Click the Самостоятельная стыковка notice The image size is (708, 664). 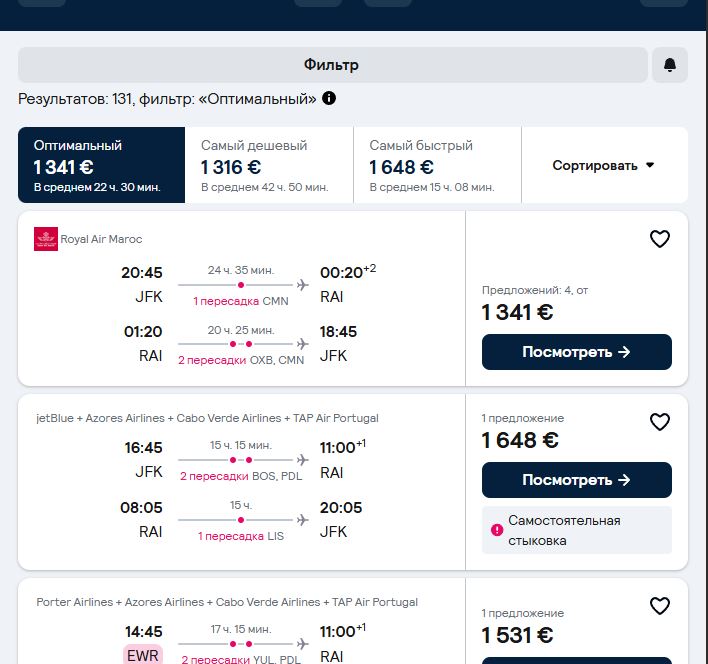[577, 530]
